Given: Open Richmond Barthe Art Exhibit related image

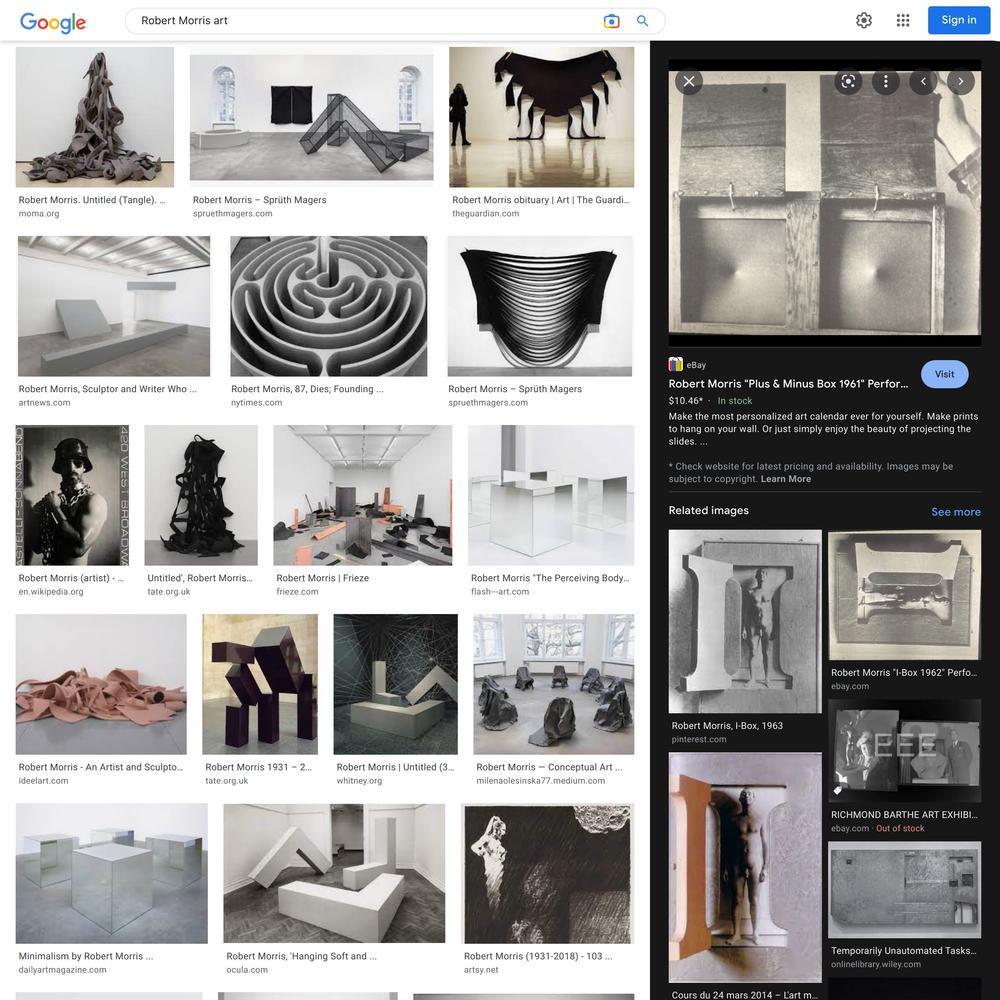Looking at the screenshot, I should [904, 751].
